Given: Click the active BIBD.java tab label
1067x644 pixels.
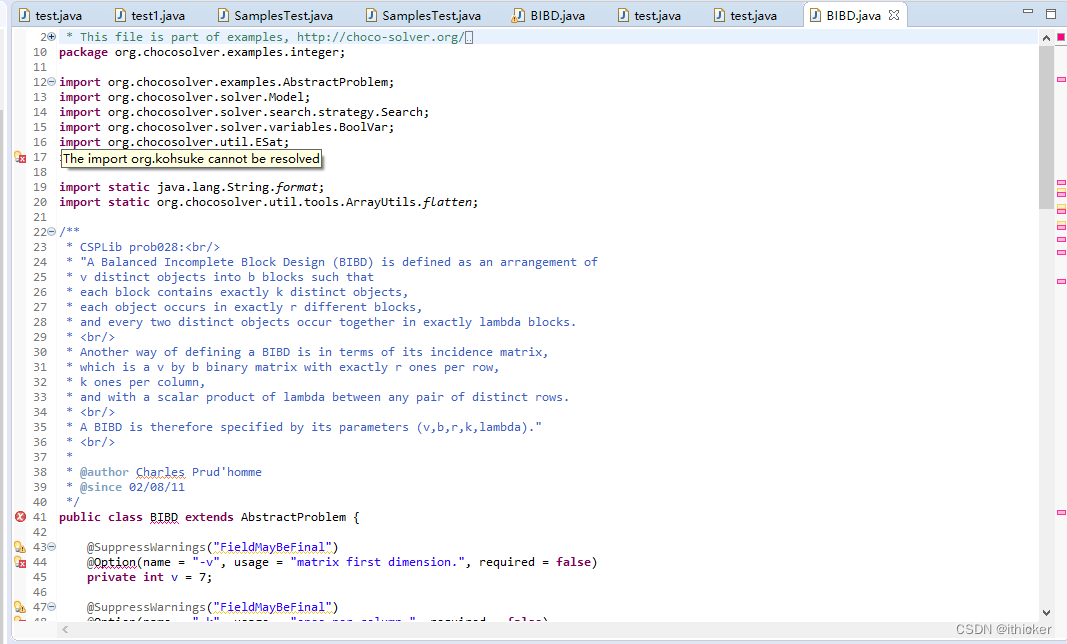Looking at the screenshot, I should (x=853, y=15).
